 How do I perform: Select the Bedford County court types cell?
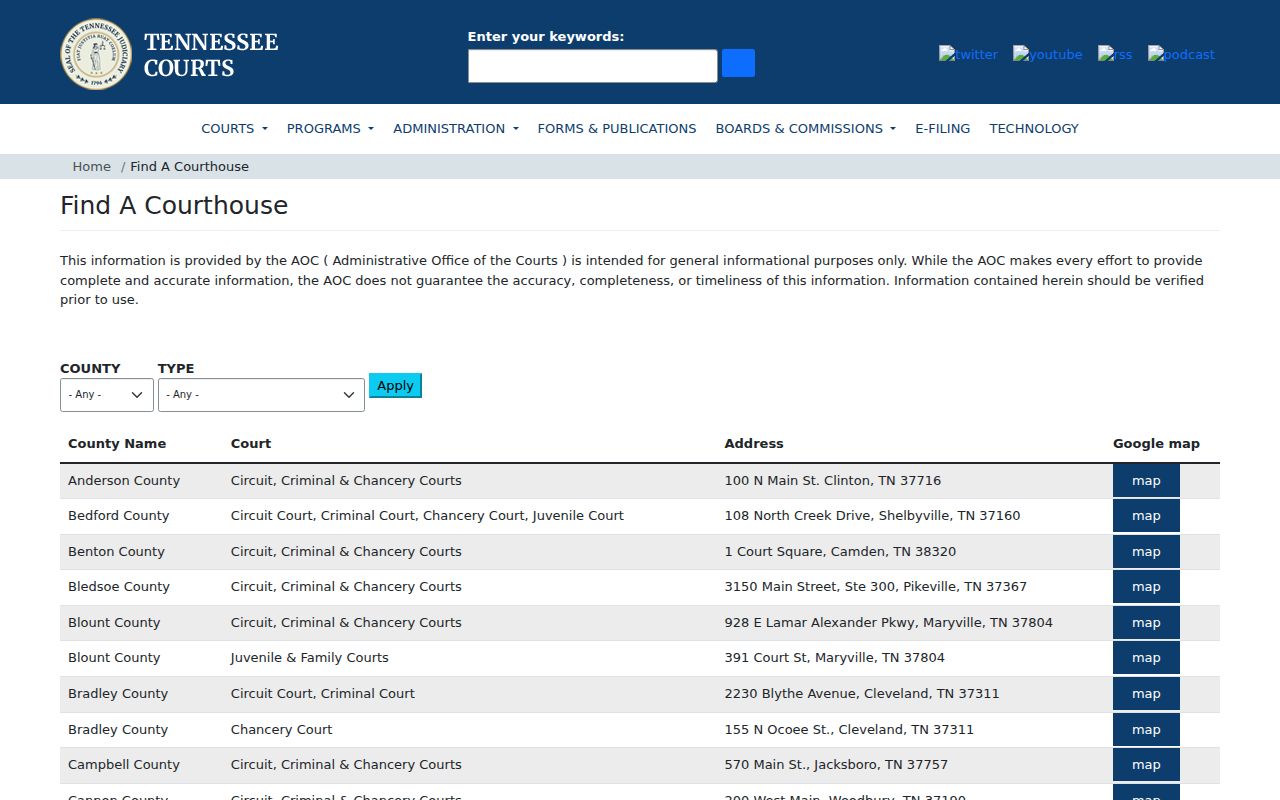(427, 516)
